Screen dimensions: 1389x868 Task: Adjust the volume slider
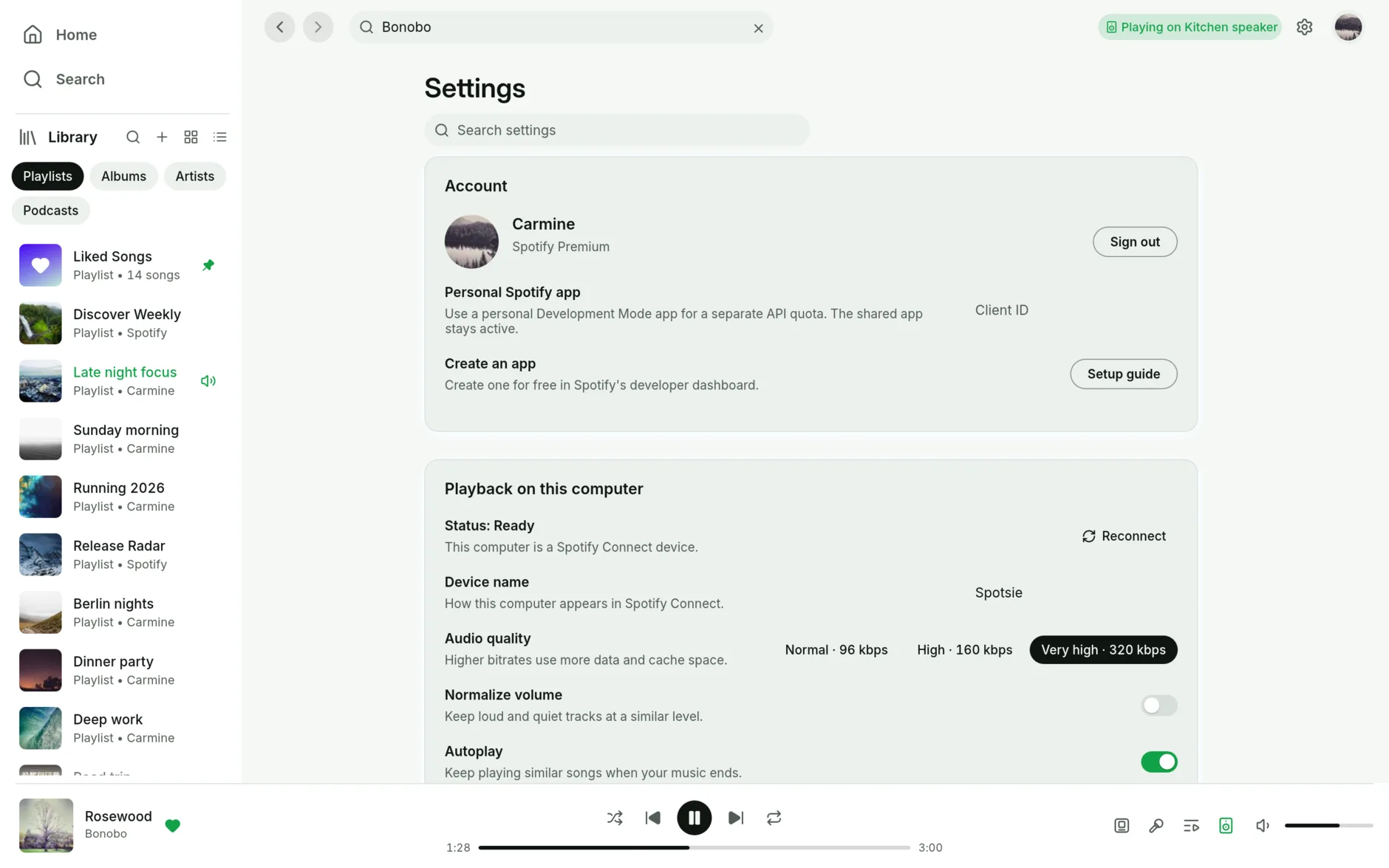click(1328, 825)
